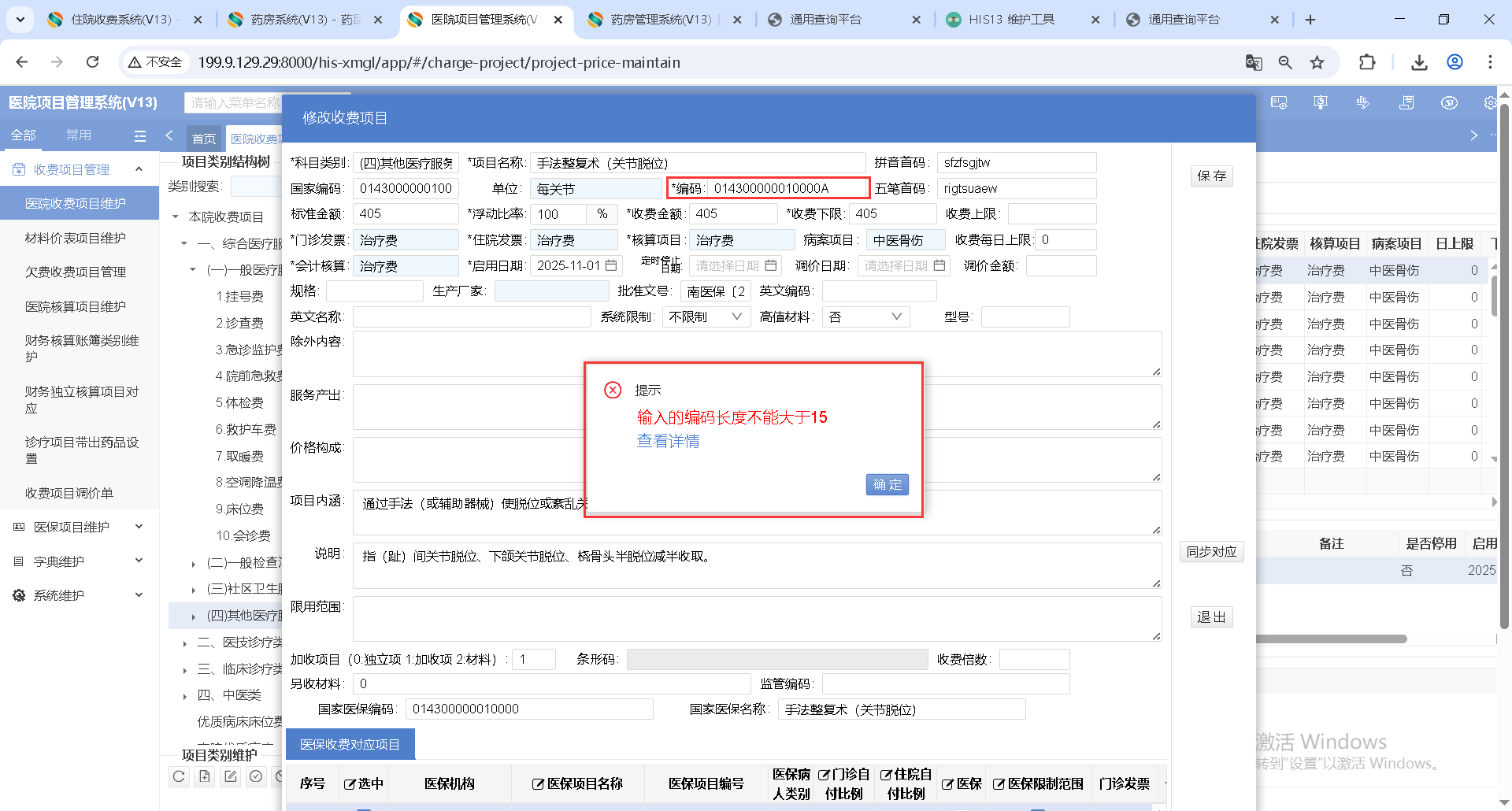The height and width of the screenshot is (811, 1512).
Task: Open the Chrome three-dot menu
Action: (1490, 62)
